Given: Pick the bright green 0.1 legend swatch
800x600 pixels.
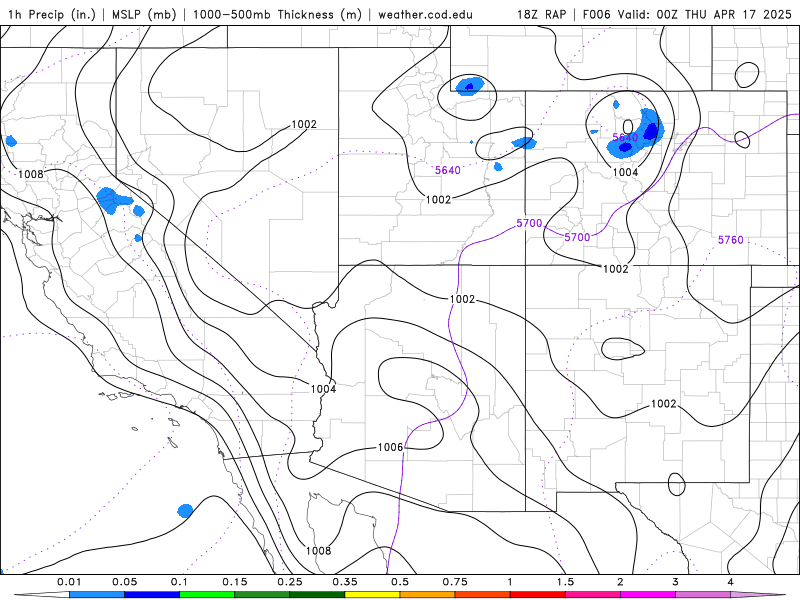Looking at the screenshot, I should [x=207, y=595].
